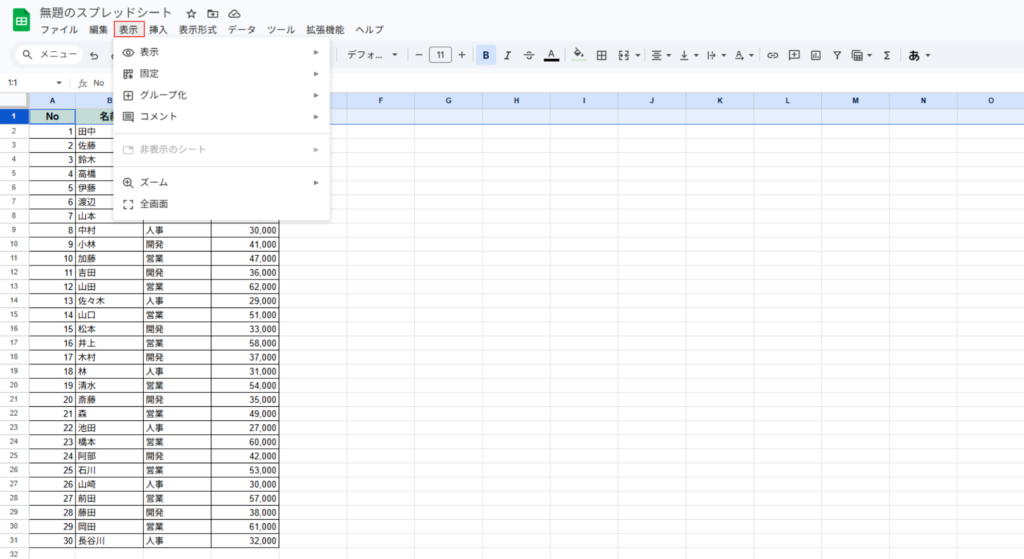
Task: Click the decrease font size minus button
Action: click(419, 55)
